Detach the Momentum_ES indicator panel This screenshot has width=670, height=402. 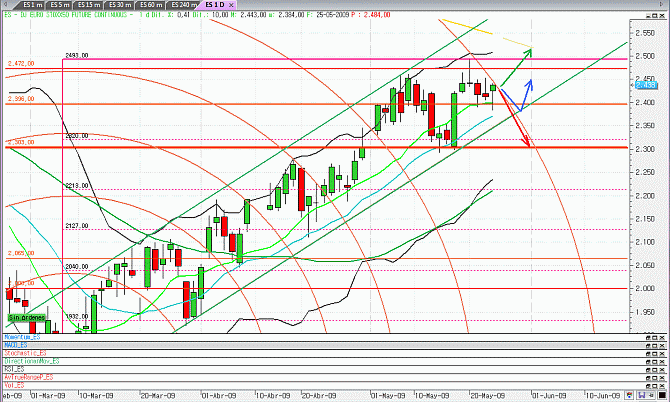tap(648, 337)
